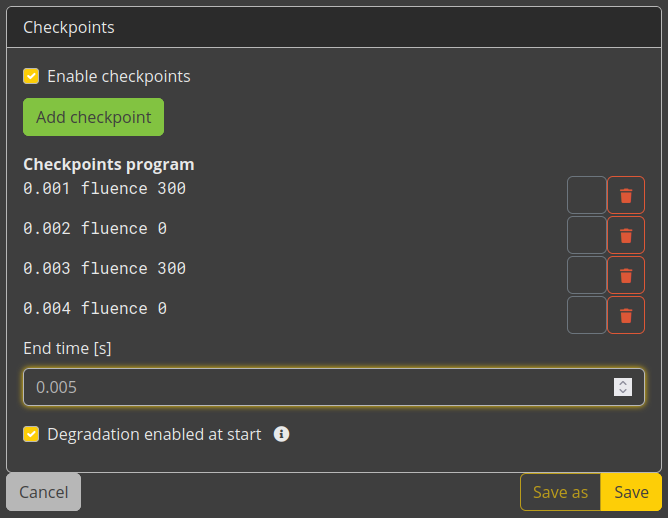This screenshot has width=668, height=518.
Task: Toggle the Enable checkpoints checkbox
Action: click(x=31, y=76)
